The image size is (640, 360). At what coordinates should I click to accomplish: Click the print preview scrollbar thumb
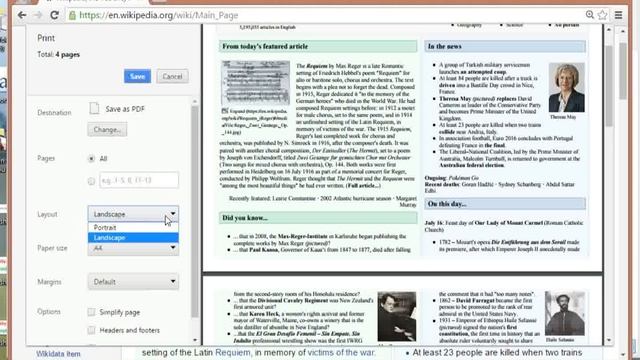609,86
